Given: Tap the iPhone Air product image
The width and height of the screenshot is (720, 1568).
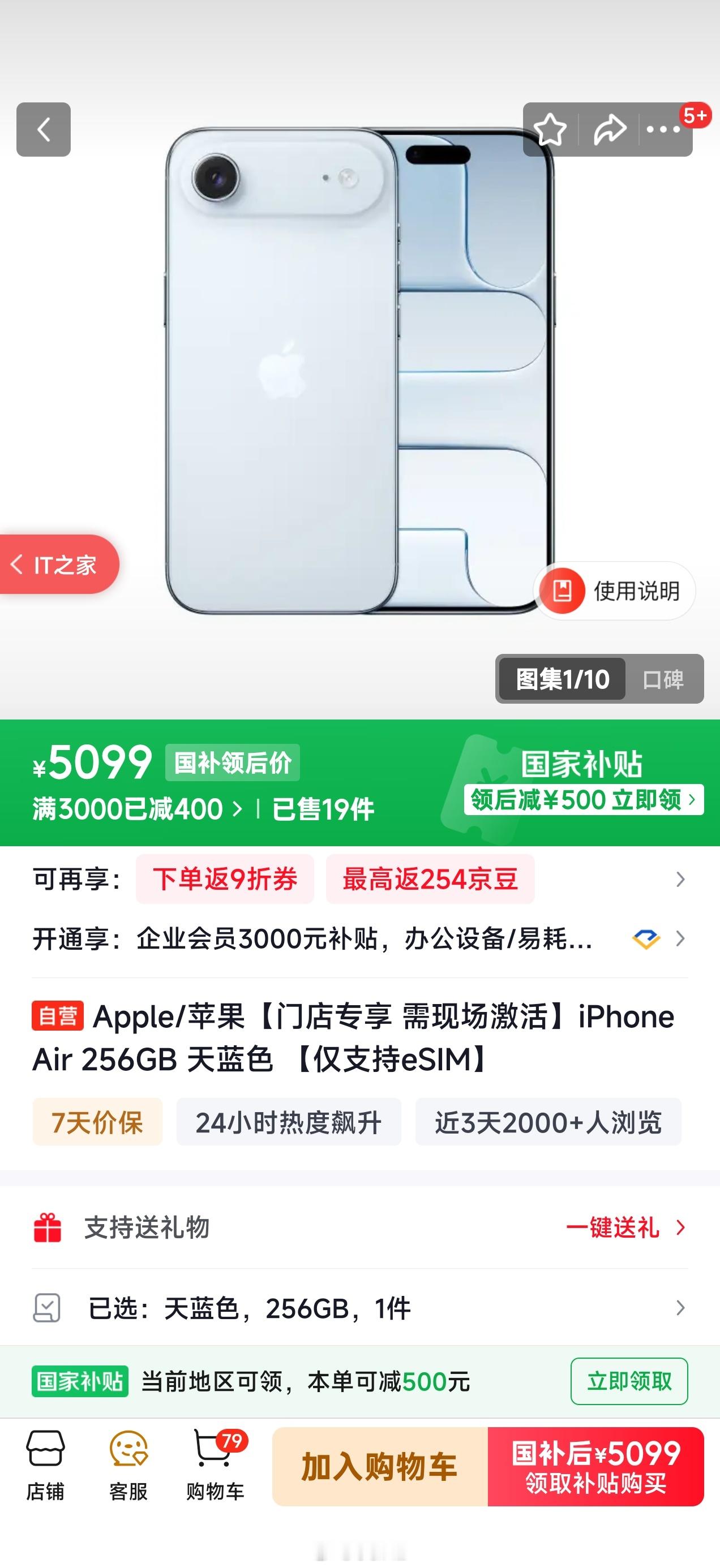Looking at the screenshot, I should [x=360, y=371].
